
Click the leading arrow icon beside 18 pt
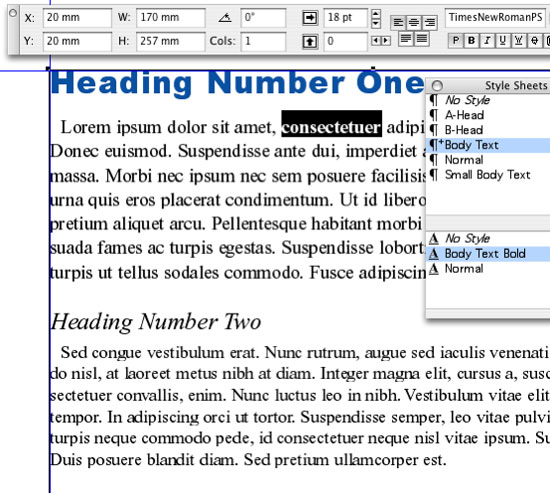point(310,18)
